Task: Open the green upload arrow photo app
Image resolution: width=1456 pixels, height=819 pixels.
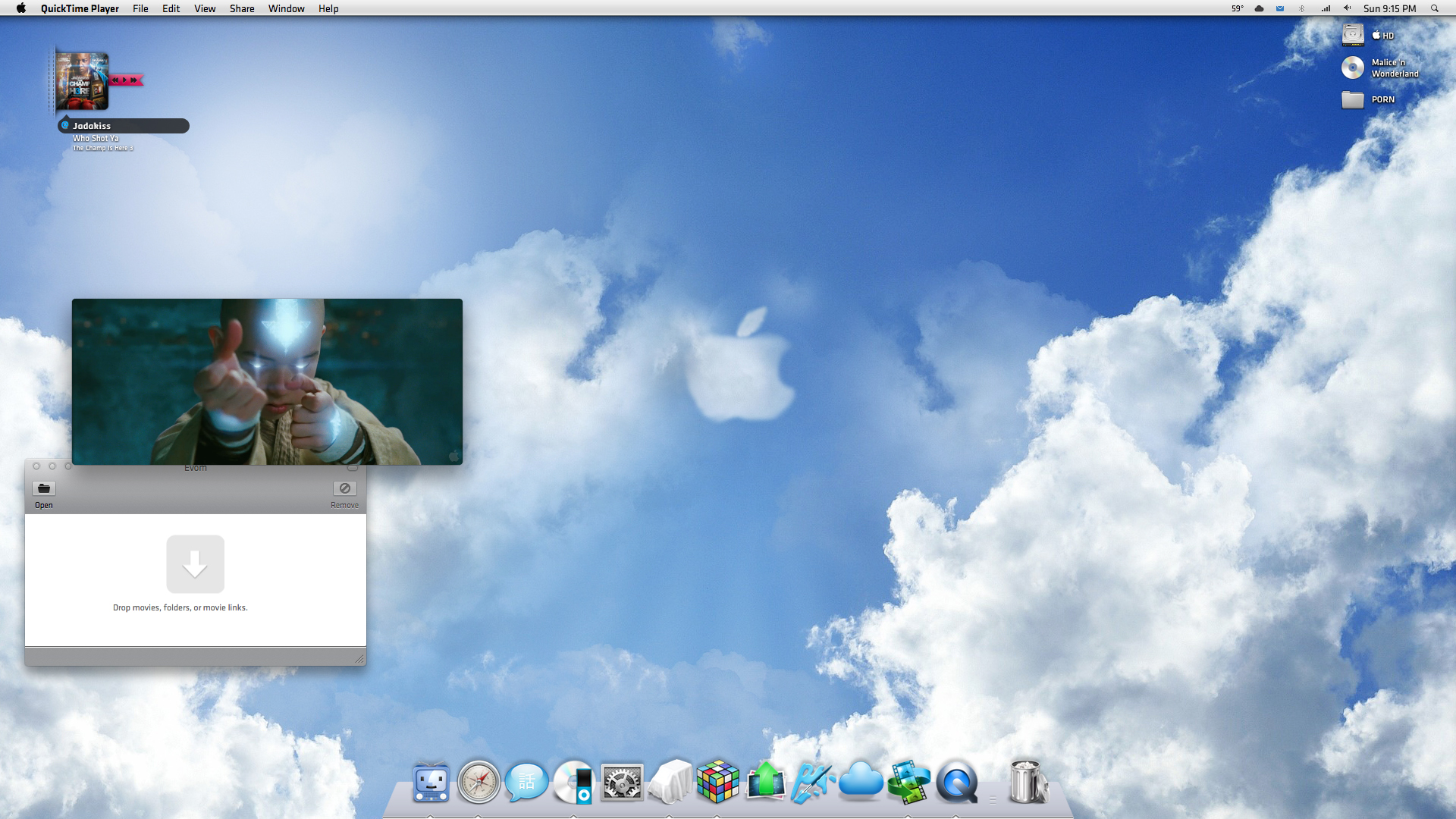Action: pos(765,782)
